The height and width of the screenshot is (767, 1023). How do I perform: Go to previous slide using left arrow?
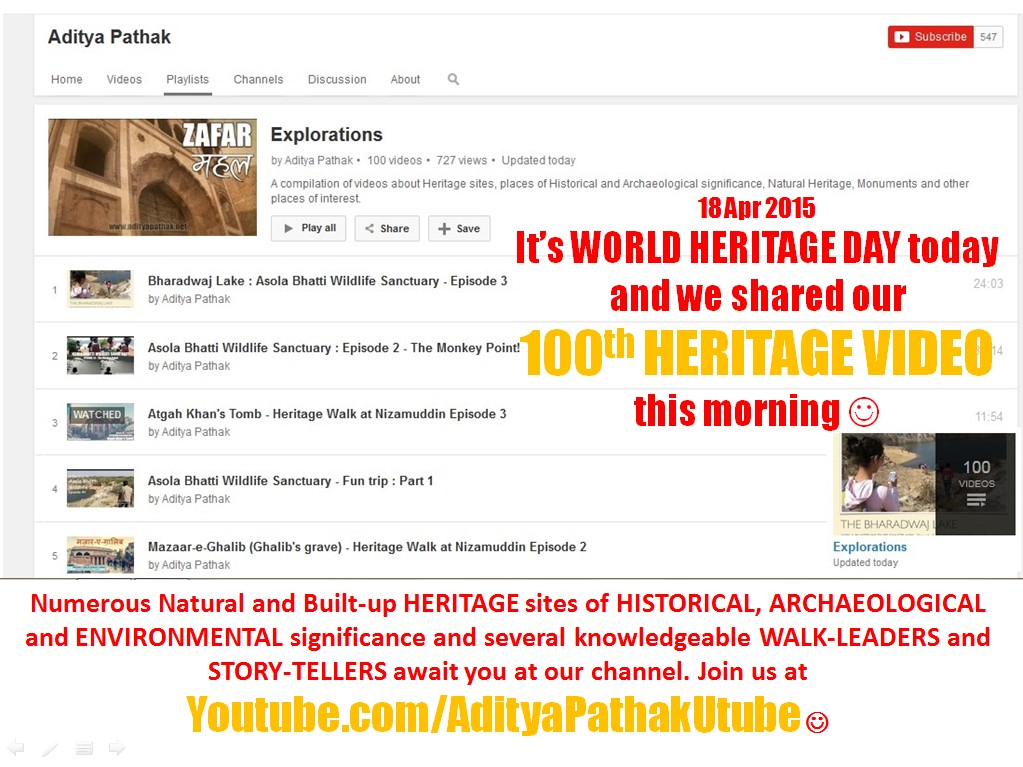(x=16, y=748)
